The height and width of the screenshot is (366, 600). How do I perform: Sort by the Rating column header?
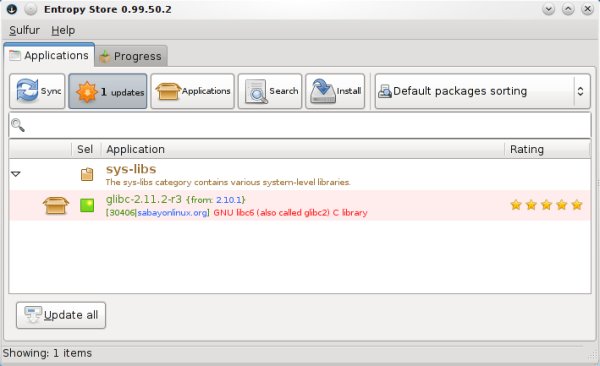click(548, 149)
